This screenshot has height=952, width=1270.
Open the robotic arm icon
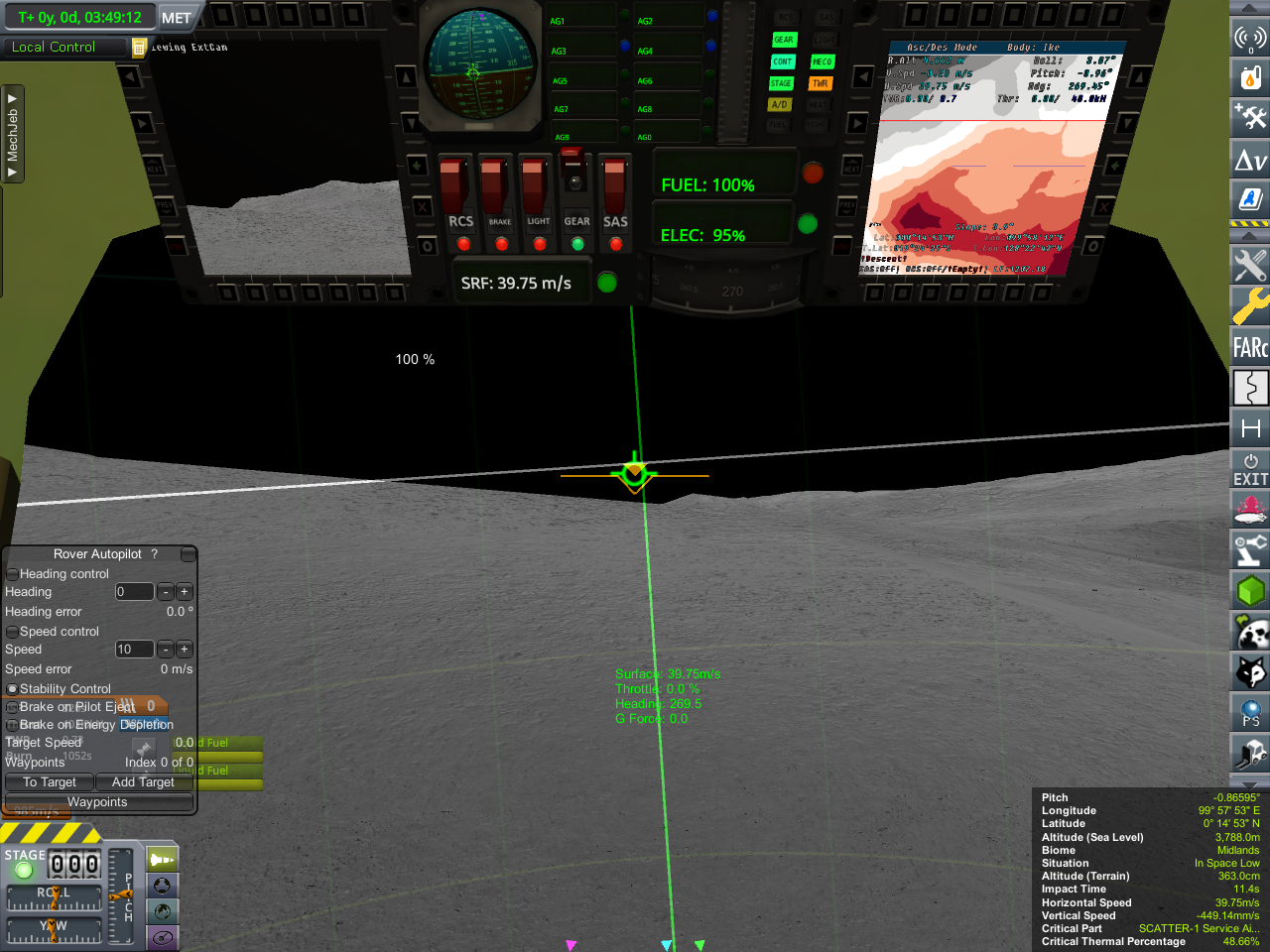coord(1249,550)
